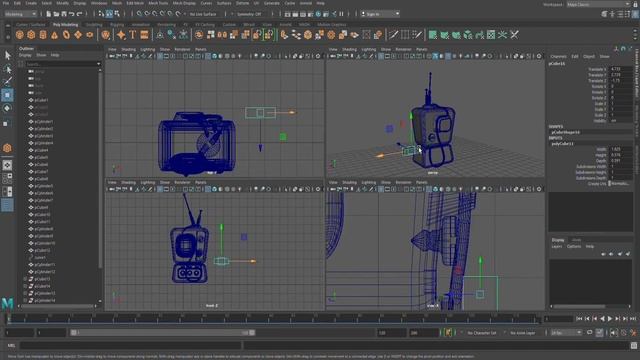
Task: Jump to start of playback range
Action: (580, 319)
